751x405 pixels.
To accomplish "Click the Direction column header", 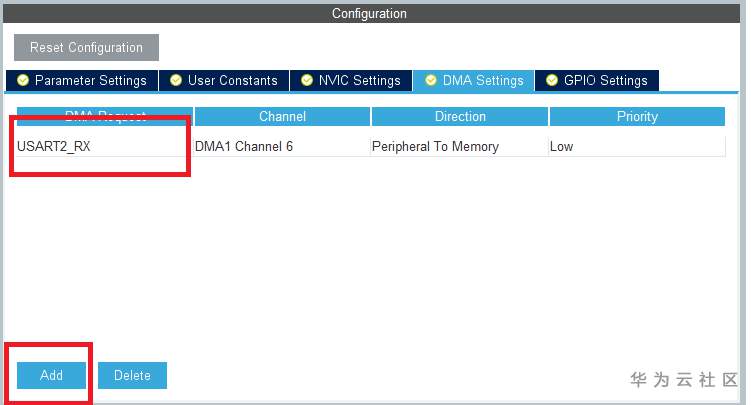I will (x=460, y=117).
